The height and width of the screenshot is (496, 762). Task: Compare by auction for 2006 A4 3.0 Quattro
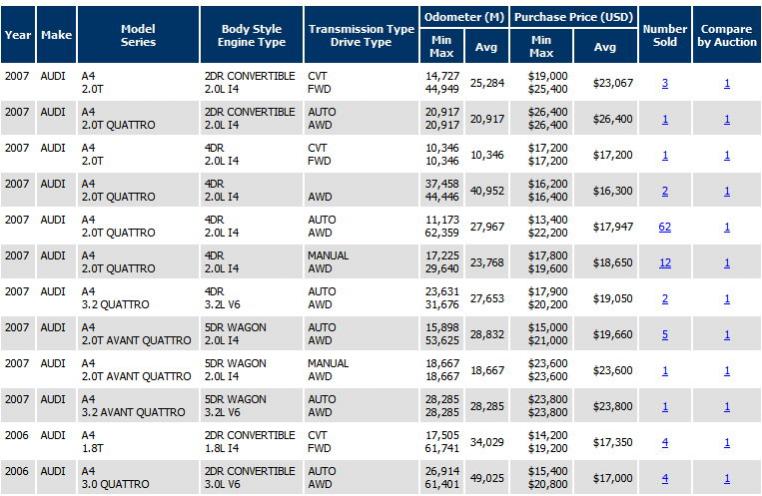727,479
